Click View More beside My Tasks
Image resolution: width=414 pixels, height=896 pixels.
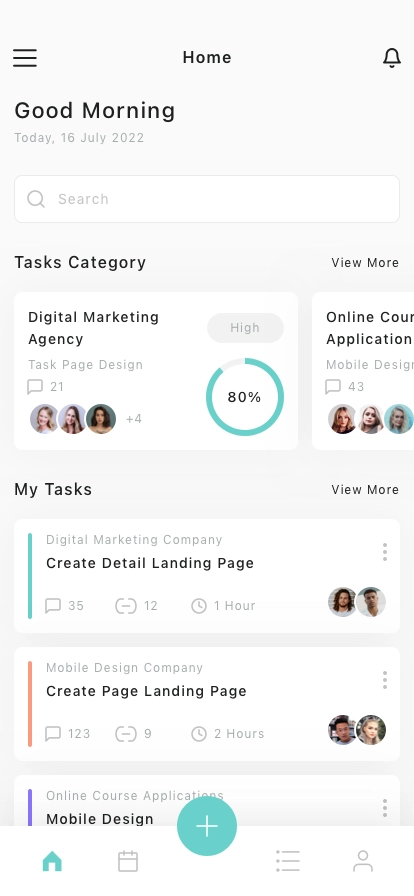365,490
